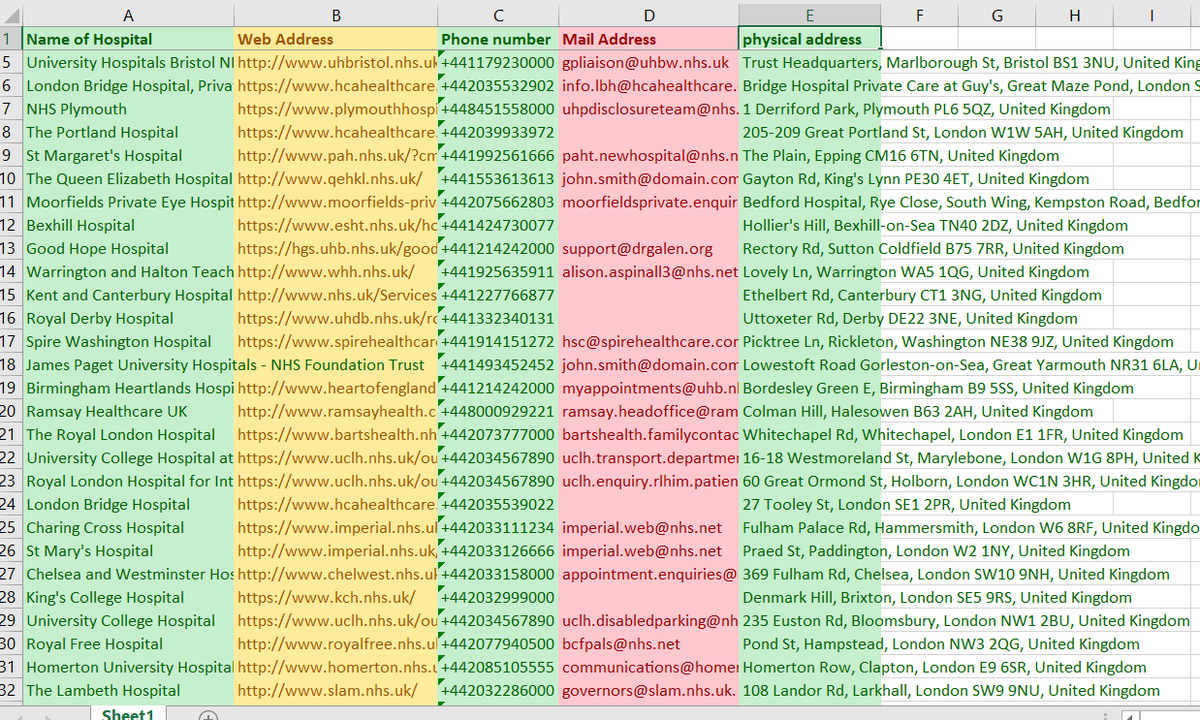Select the 'Spire Washington Hospital' cell
The width and height of the screenshot is (1200, 720).
click(x=127, y=341)
